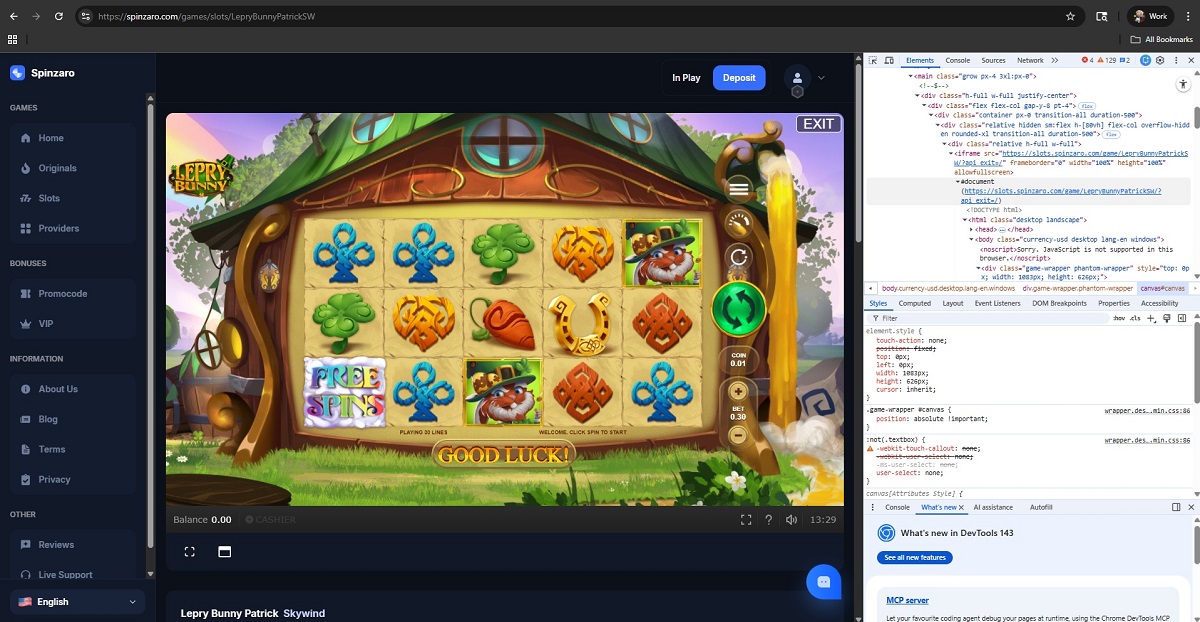1200x622 pixels.
Task: Open game help question mark
Action: [x=769, y=520]
